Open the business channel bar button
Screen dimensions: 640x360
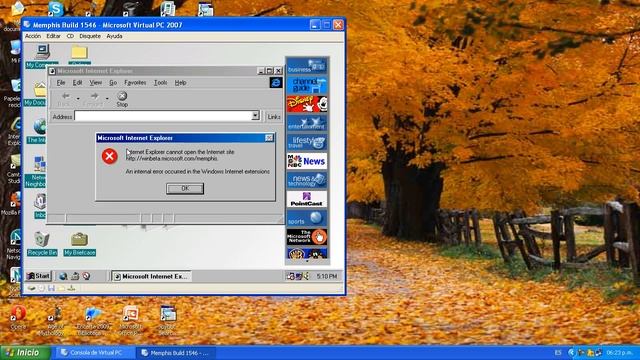307,66
